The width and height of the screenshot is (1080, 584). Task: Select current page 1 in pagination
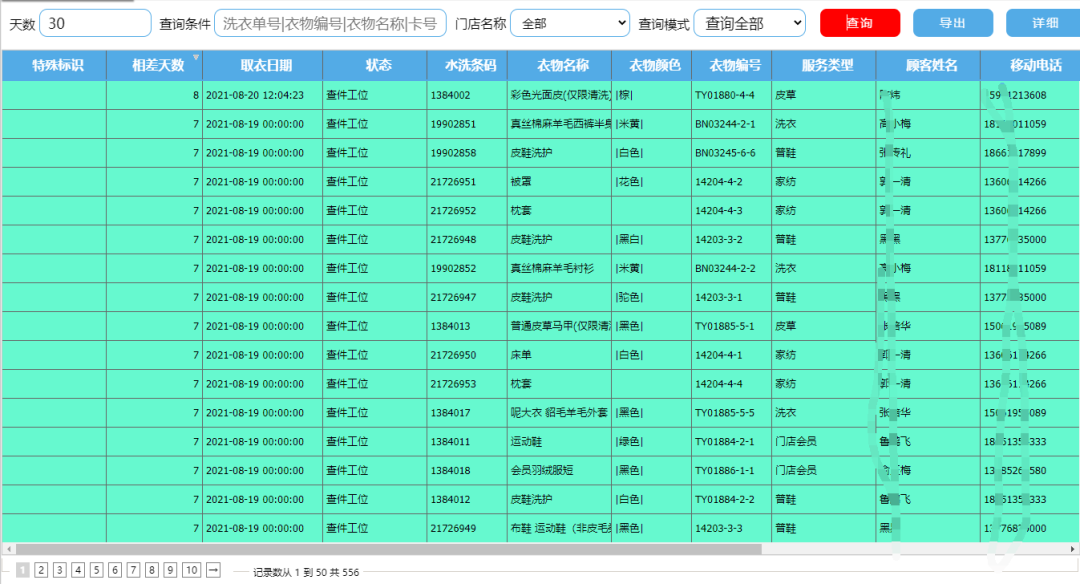coord(23,570)
